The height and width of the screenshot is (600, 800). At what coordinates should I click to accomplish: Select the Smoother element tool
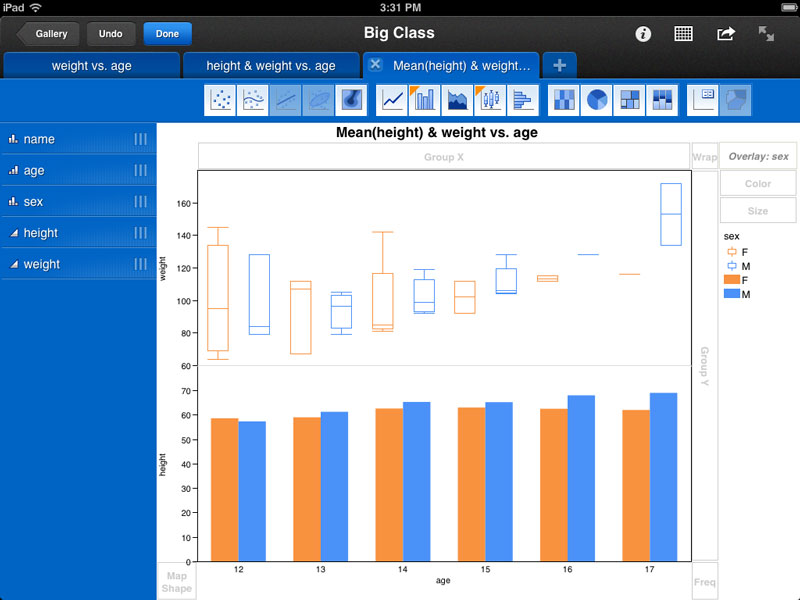pyautogui.click(x=253, y=100)
